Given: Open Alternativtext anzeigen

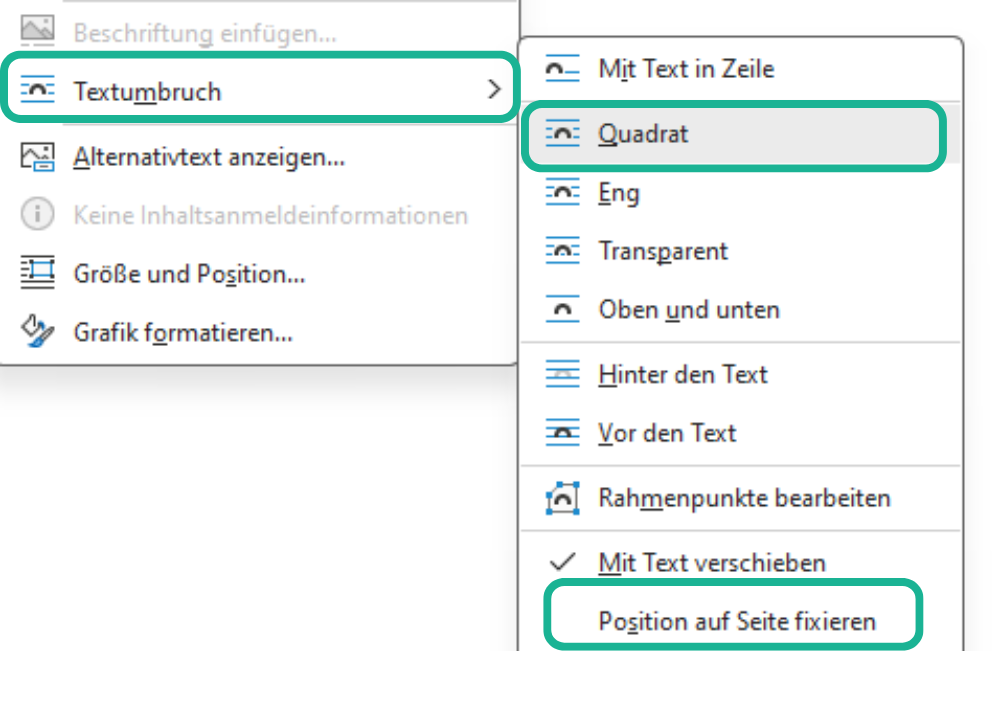Looking at the screenshot, I should point(208,157).
